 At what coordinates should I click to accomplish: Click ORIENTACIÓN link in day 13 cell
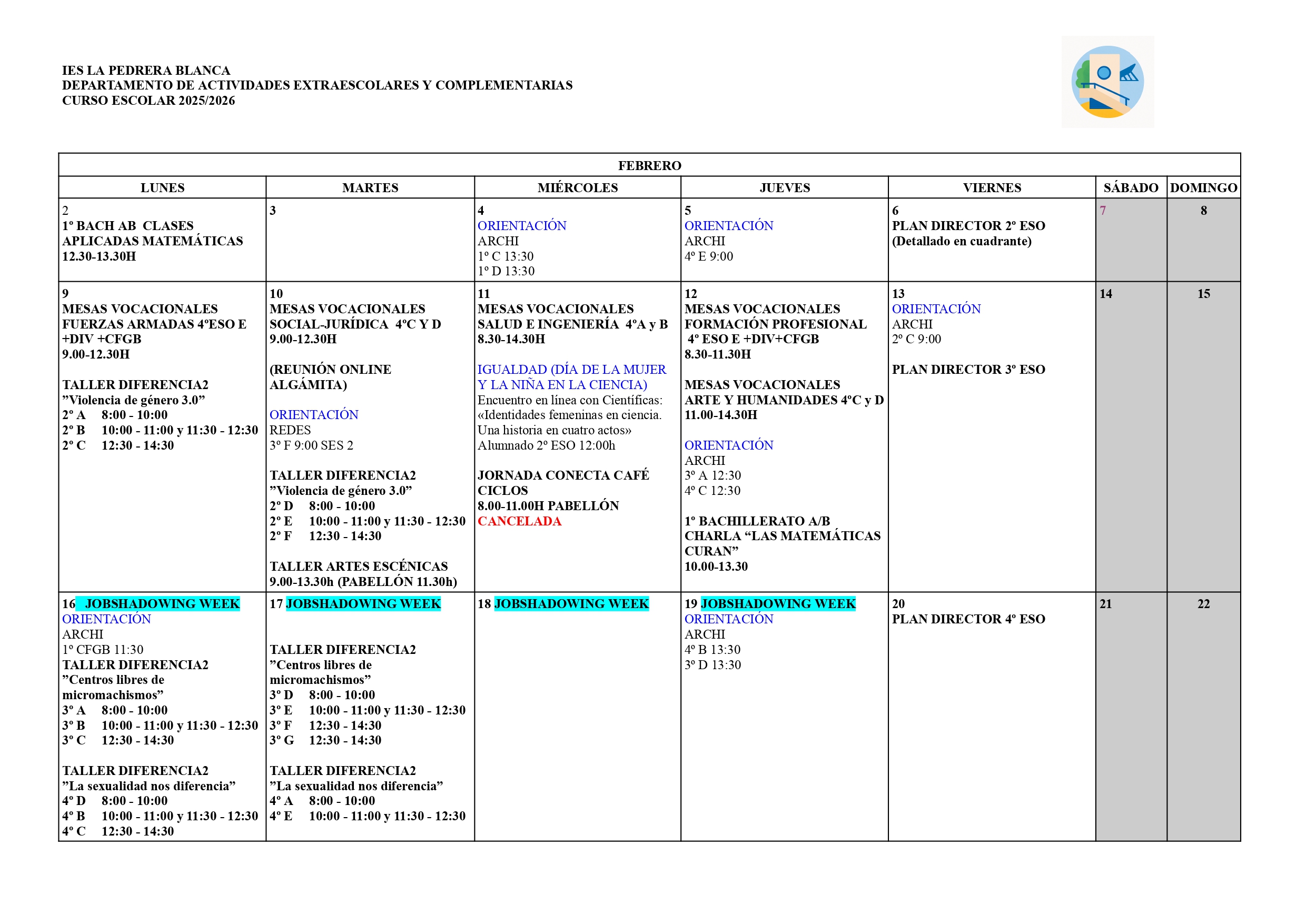[936, 309]
